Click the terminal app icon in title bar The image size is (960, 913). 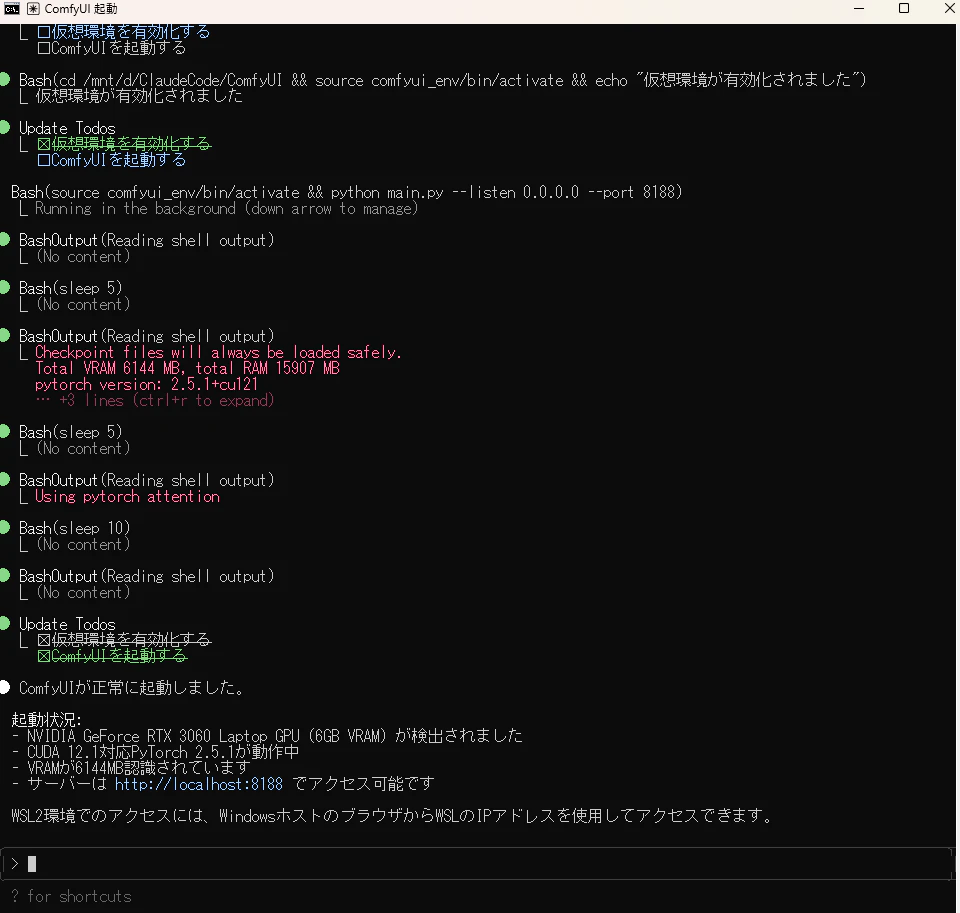coord(12,9)
